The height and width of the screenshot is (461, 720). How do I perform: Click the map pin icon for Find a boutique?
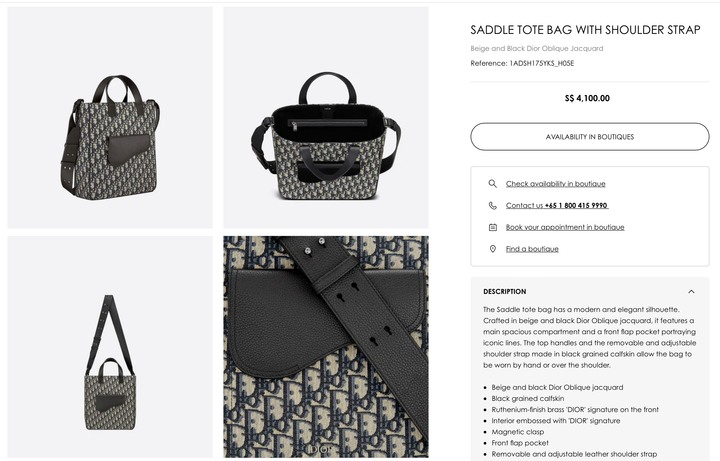492,249
